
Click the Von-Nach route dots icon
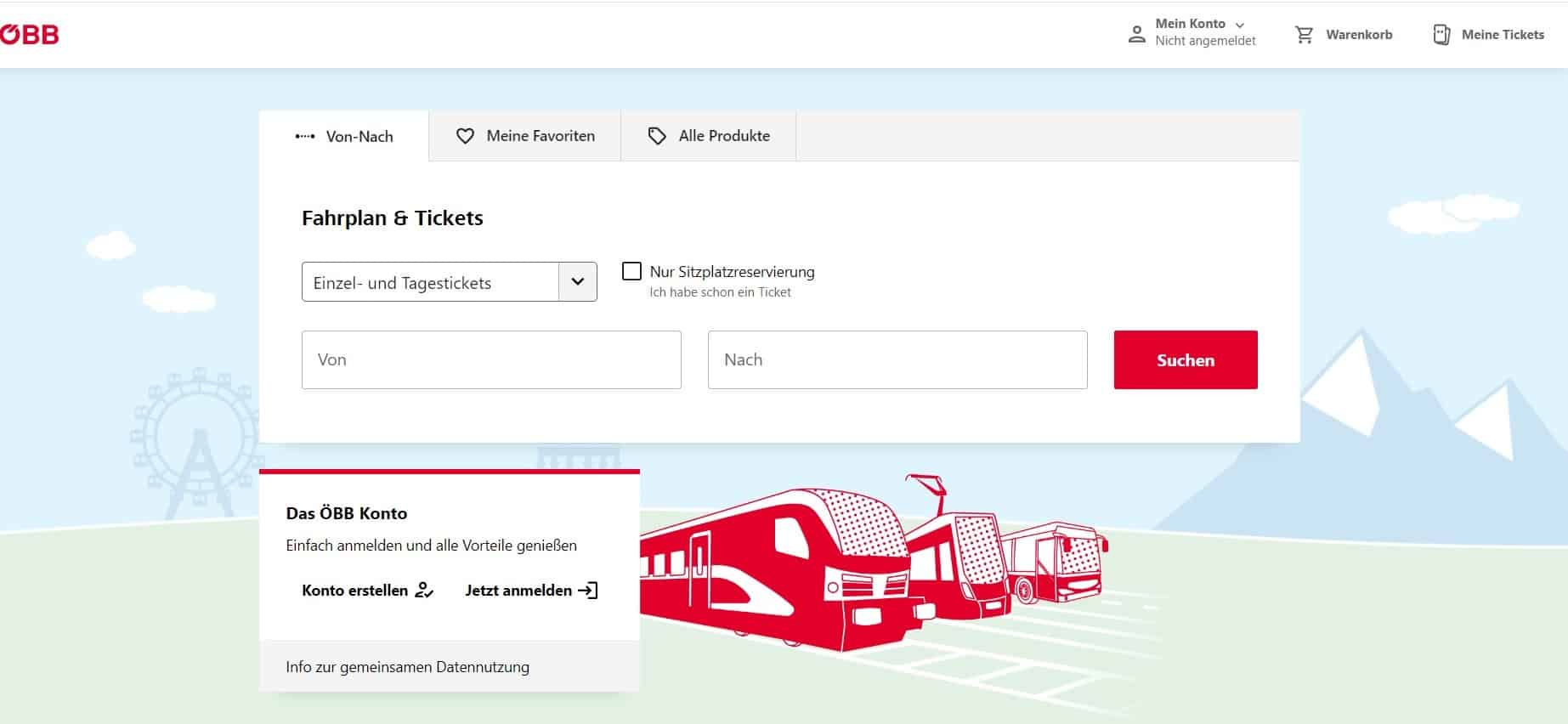pyautogui.click(x=305, y=137)
